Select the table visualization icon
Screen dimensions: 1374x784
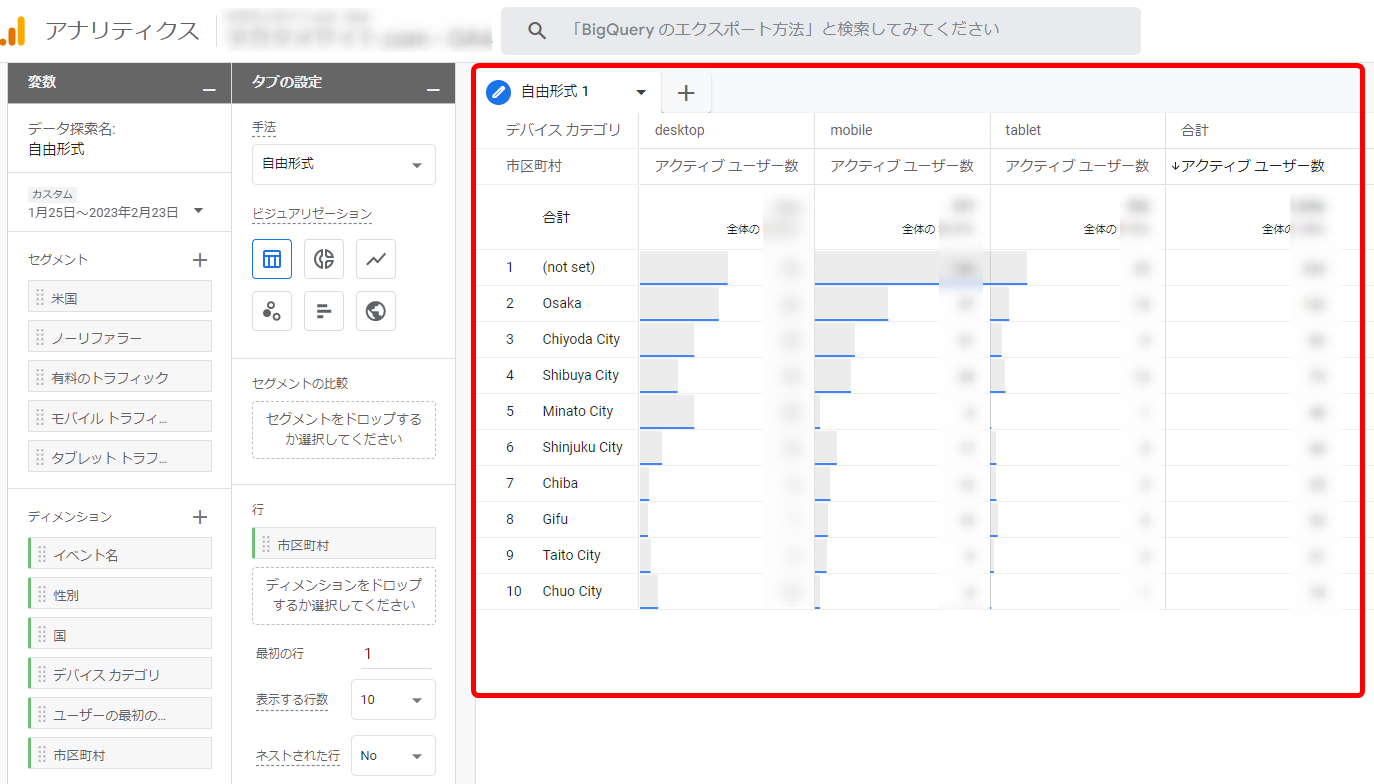tap(272, 259)
